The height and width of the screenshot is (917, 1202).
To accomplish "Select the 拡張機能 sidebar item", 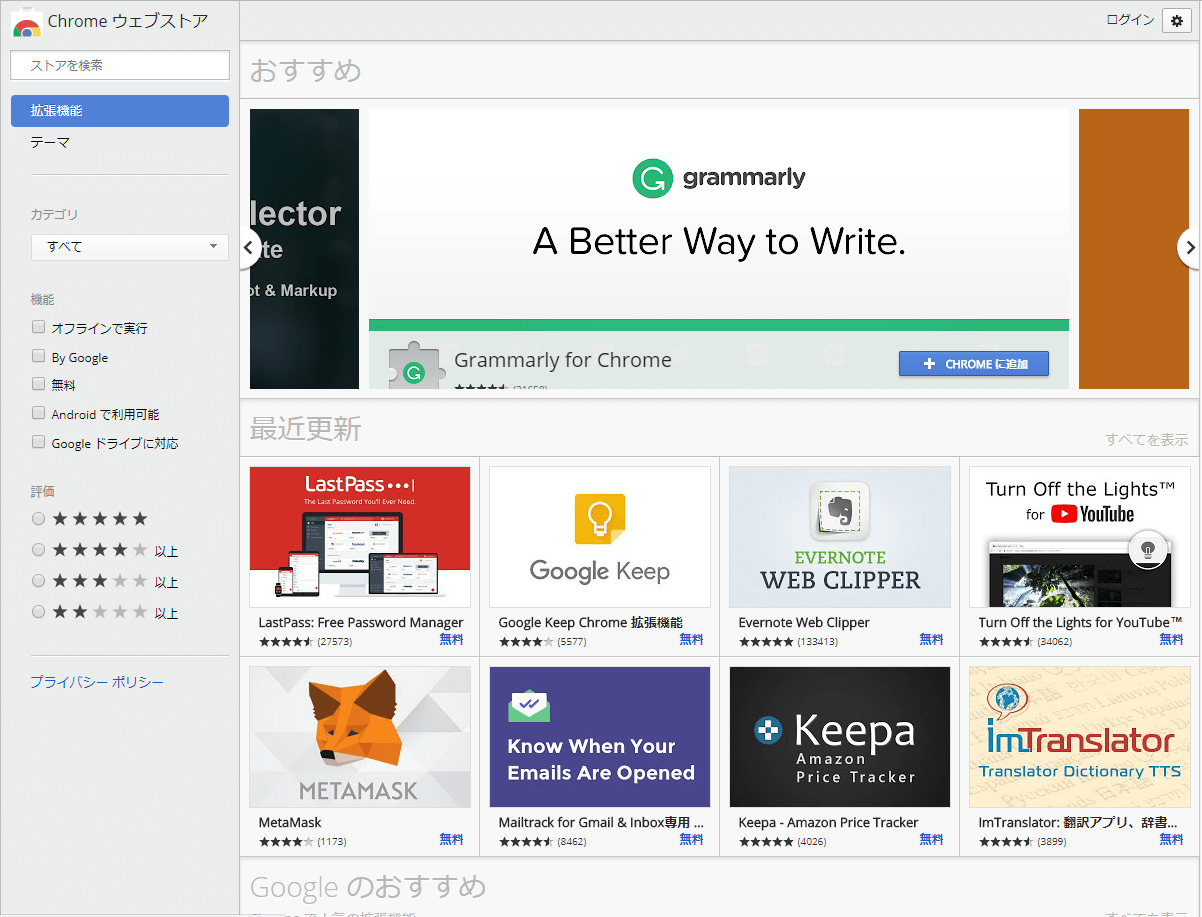I will (120, 111).
